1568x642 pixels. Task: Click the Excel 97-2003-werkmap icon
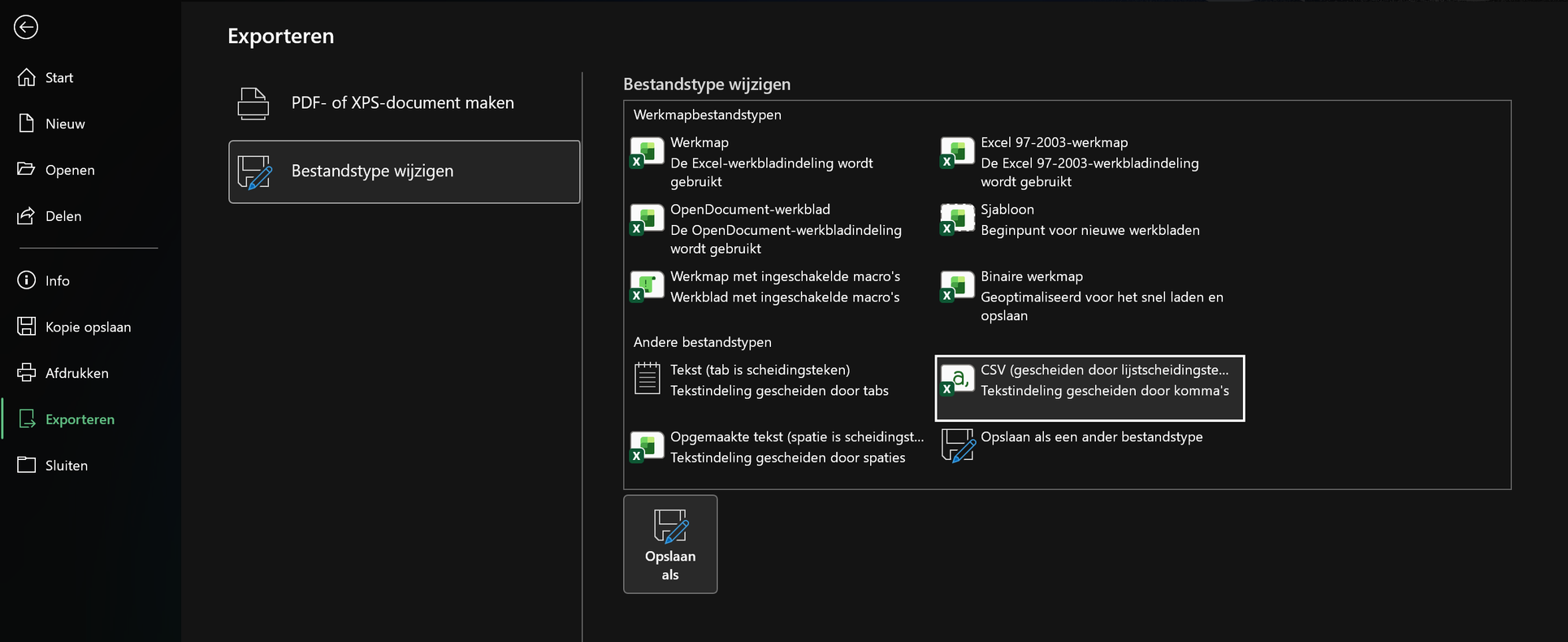click(957, 153)
